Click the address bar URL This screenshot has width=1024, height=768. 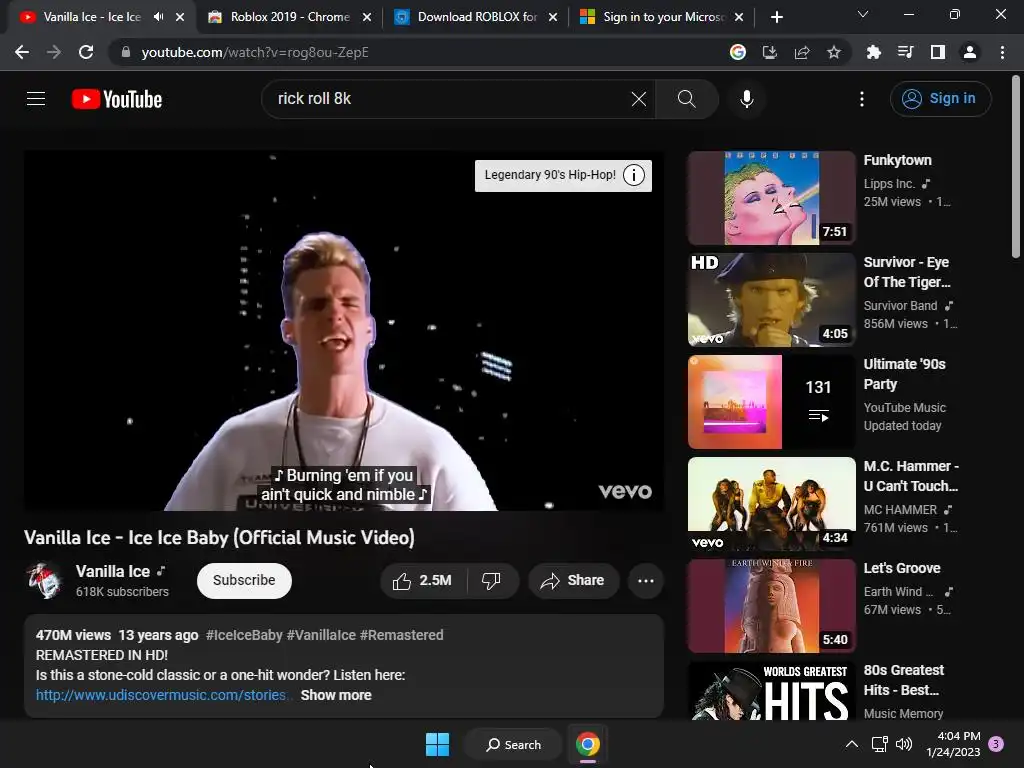point(255,52)
